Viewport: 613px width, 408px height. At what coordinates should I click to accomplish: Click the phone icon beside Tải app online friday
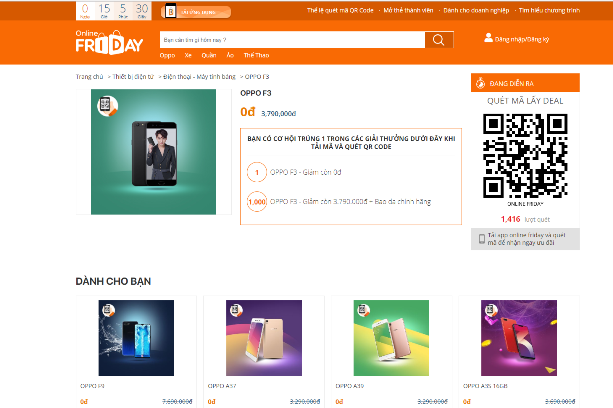click(x=482, y=239)
